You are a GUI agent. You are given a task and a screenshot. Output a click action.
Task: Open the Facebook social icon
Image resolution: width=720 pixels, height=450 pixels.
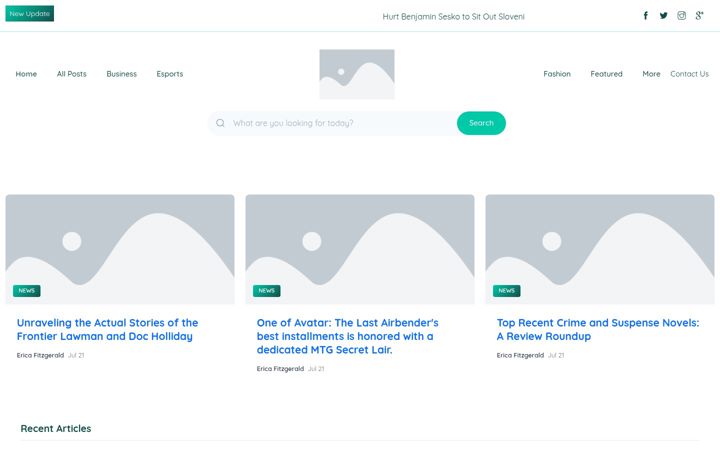click(645, 16)
